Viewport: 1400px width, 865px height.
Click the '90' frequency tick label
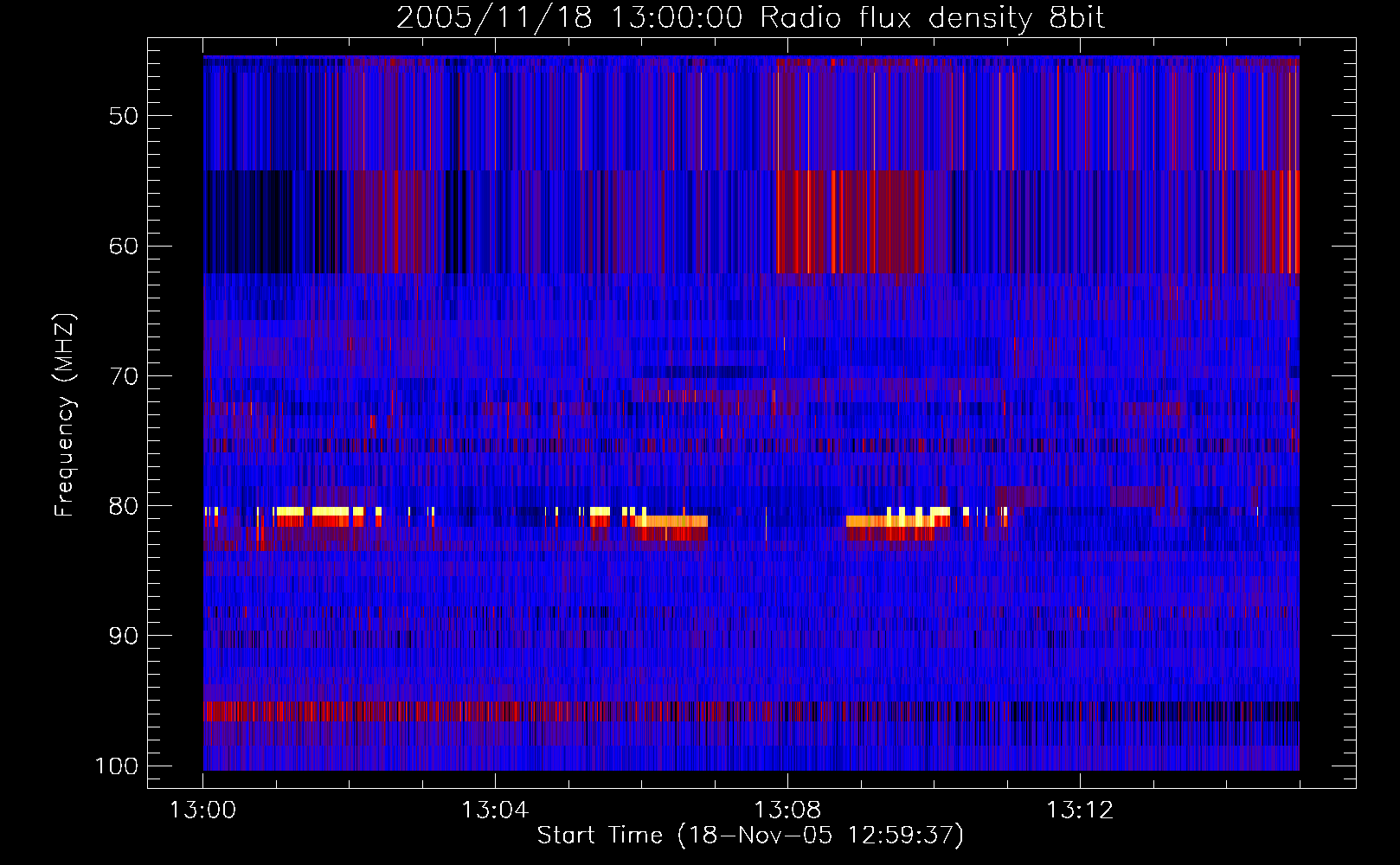click(124, 636)
